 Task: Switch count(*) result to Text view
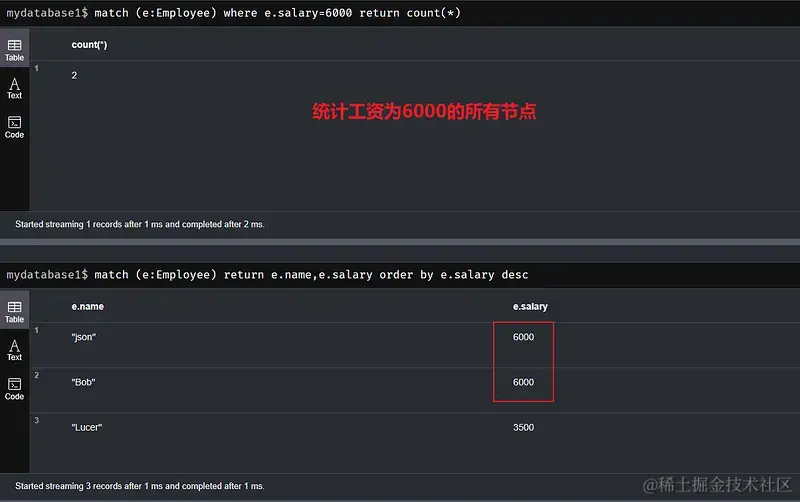[x=14, y=88]
